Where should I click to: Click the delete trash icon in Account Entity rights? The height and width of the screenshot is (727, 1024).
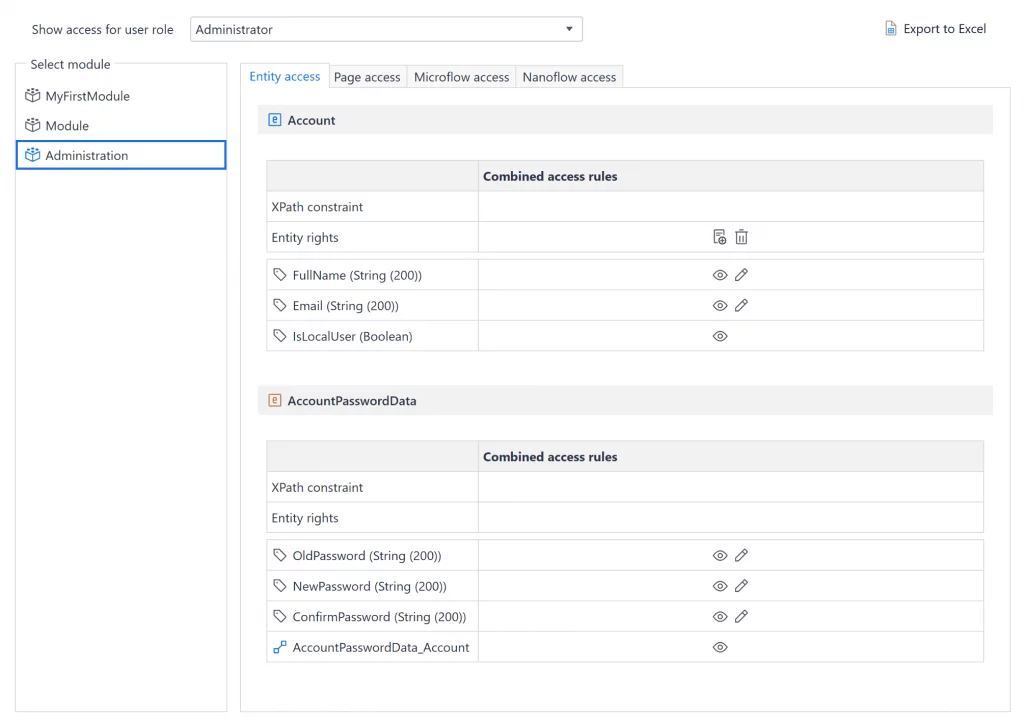point(741,237)
